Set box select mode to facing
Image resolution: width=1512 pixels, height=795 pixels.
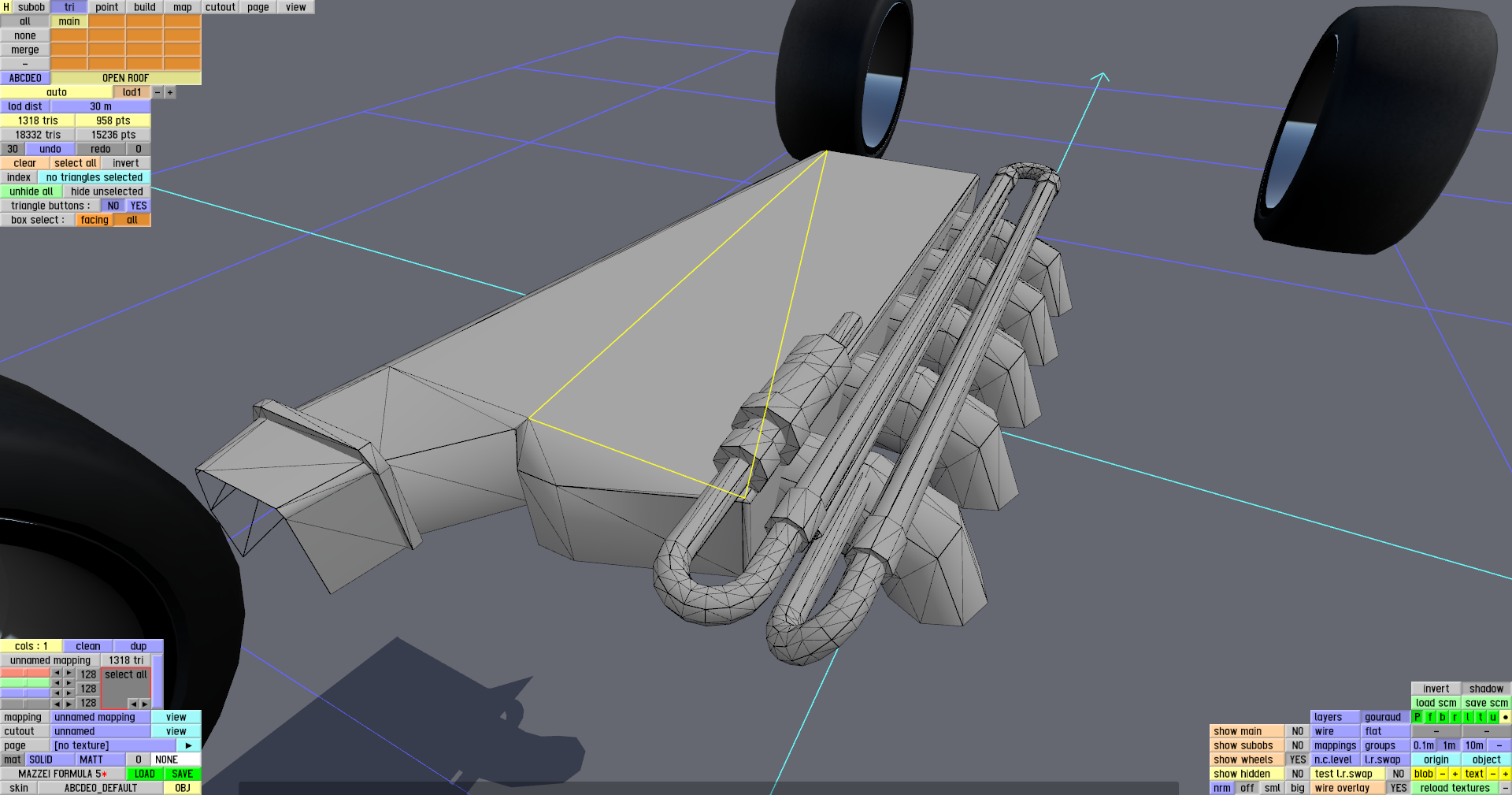pyautogui.click(x=94, y=220)
